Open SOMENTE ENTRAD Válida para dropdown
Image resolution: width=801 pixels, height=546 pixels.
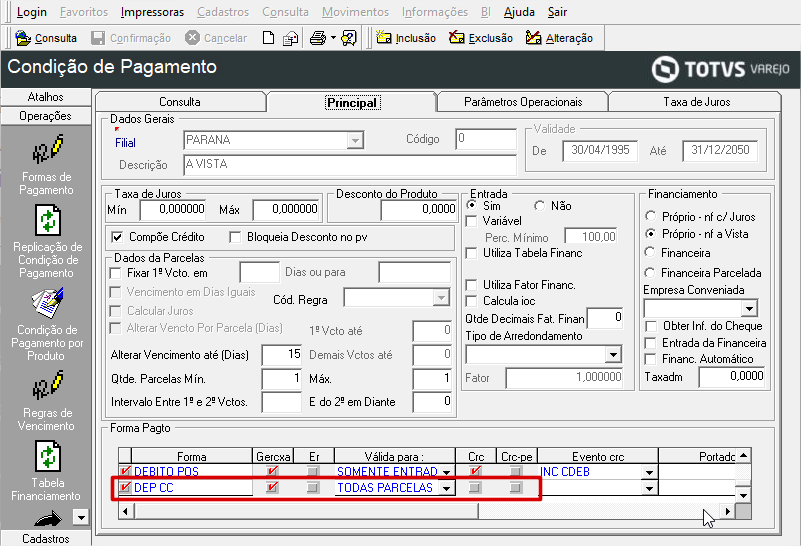tap(446, 472)
